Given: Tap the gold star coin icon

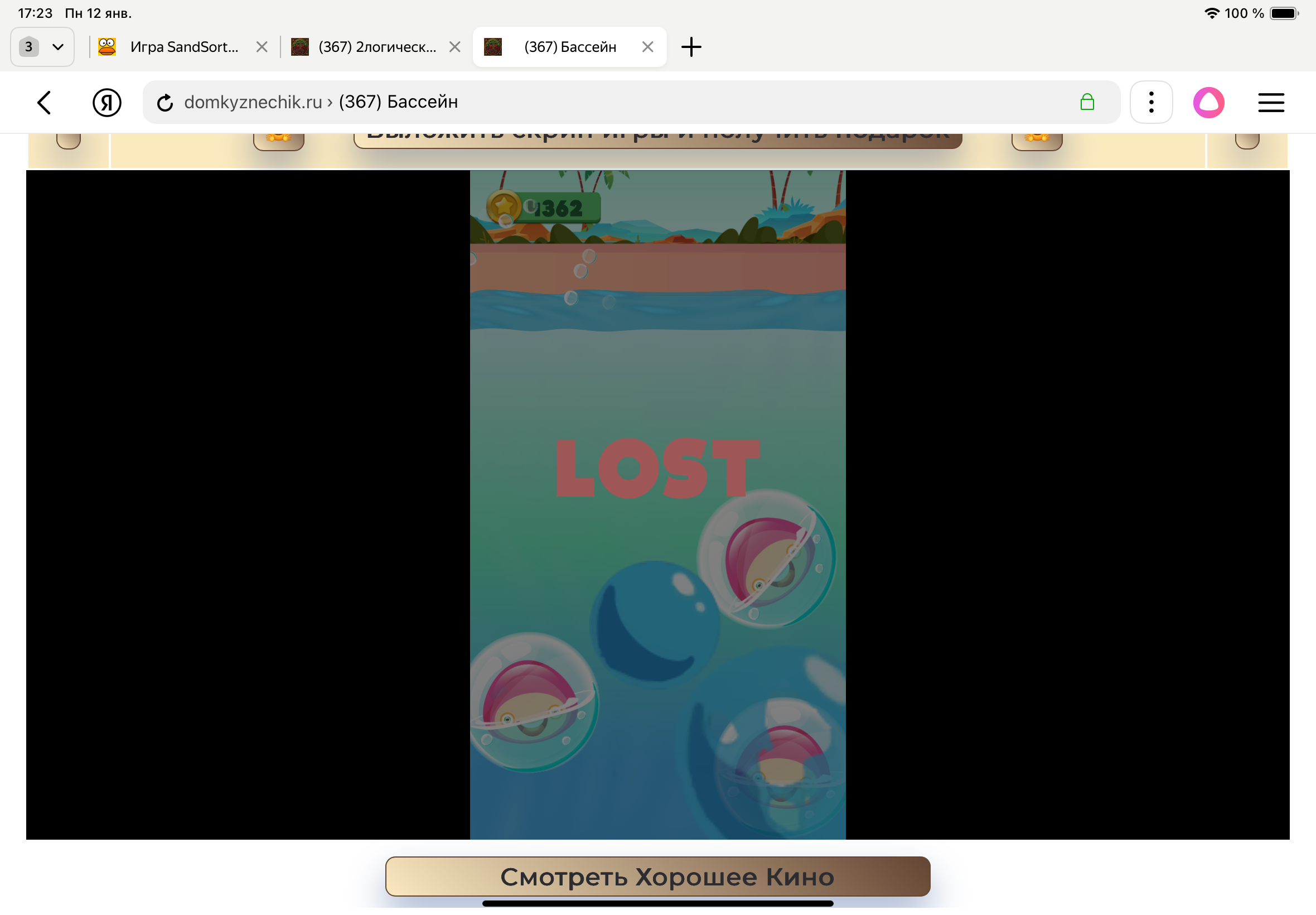Looking at the screenshot, I should pyautogui.click(x=503, y=206).
